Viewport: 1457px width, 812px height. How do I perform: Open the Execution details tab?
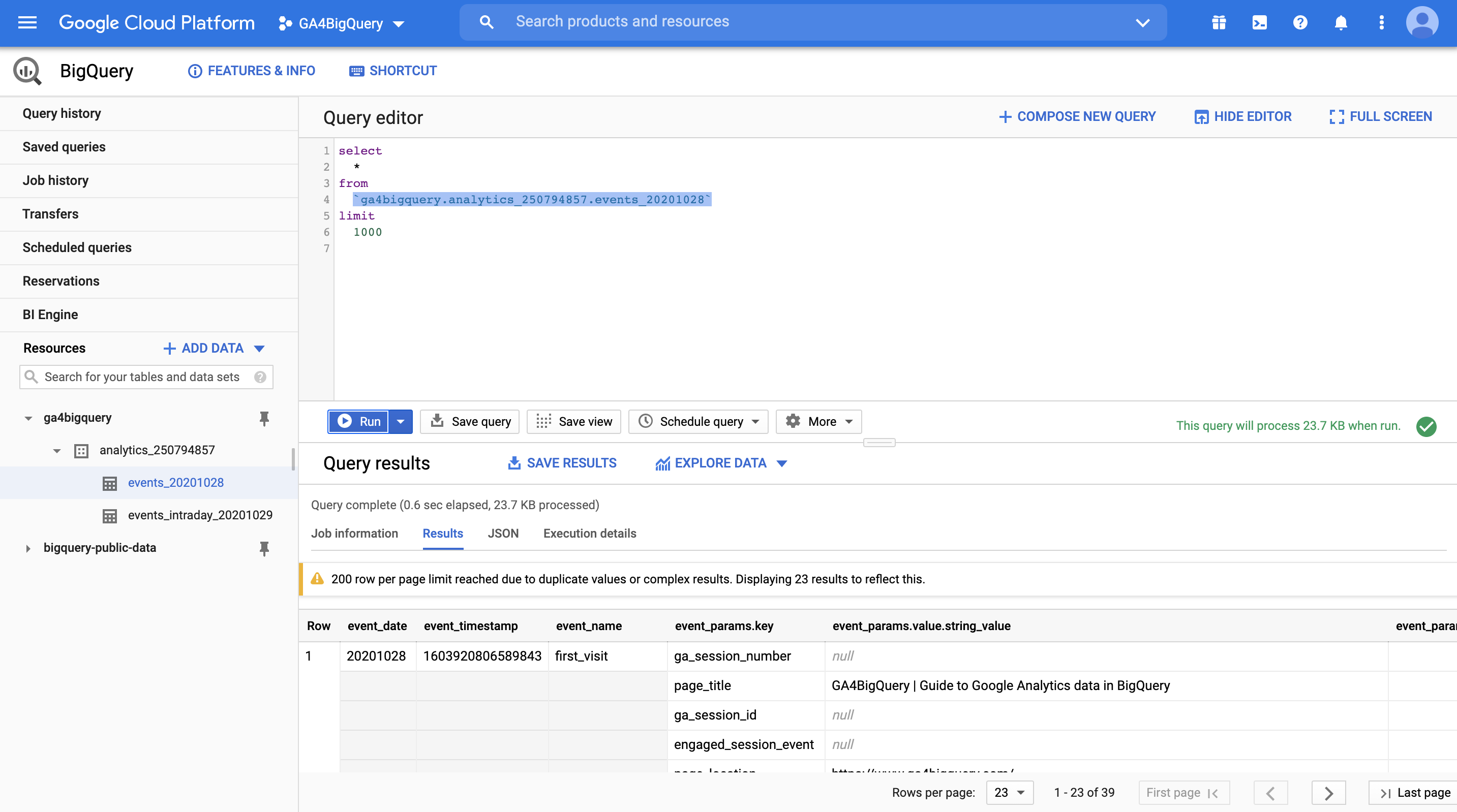pos(589,533)
